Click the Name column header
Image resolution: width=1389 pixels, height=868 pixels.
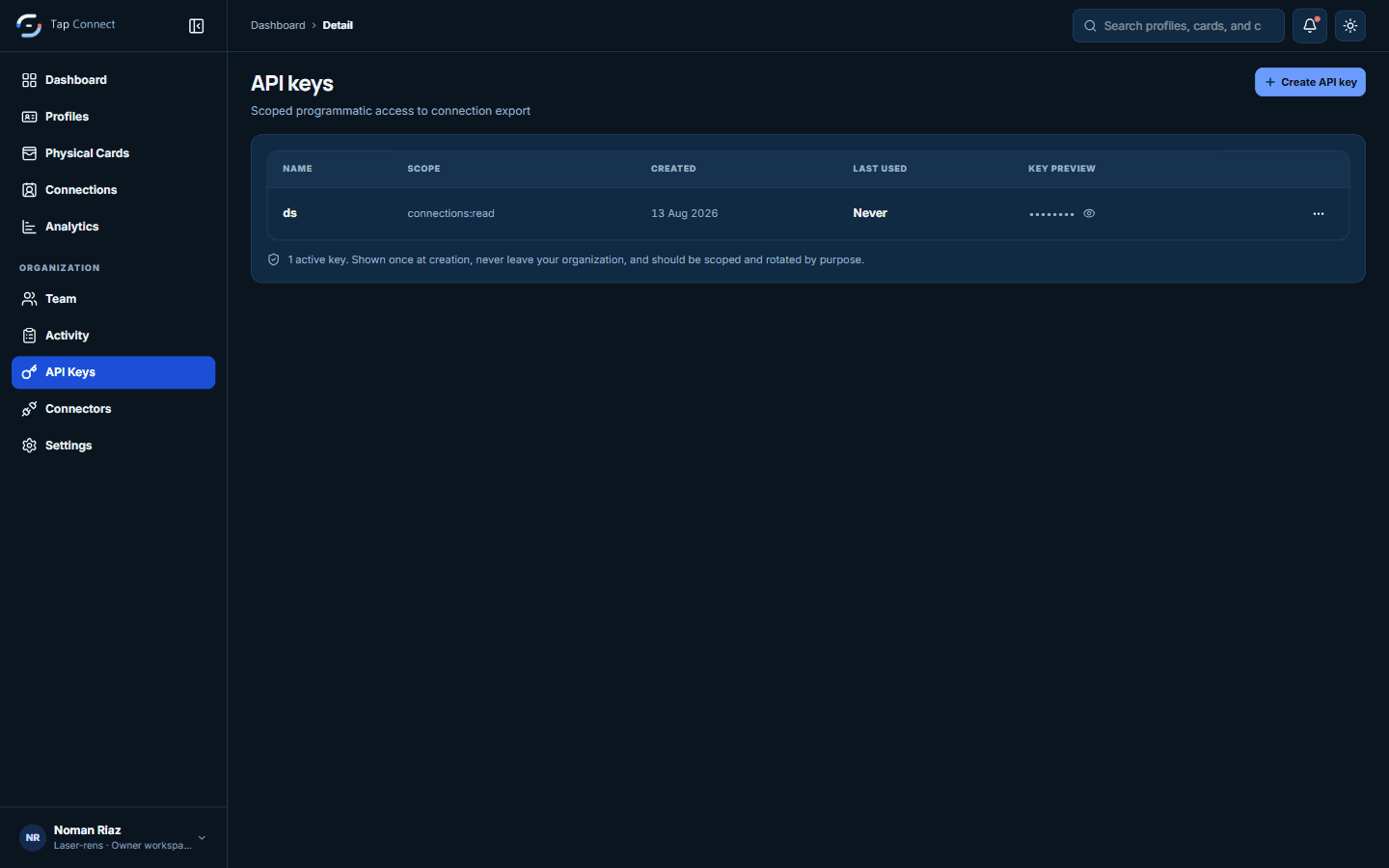[297, 169]
